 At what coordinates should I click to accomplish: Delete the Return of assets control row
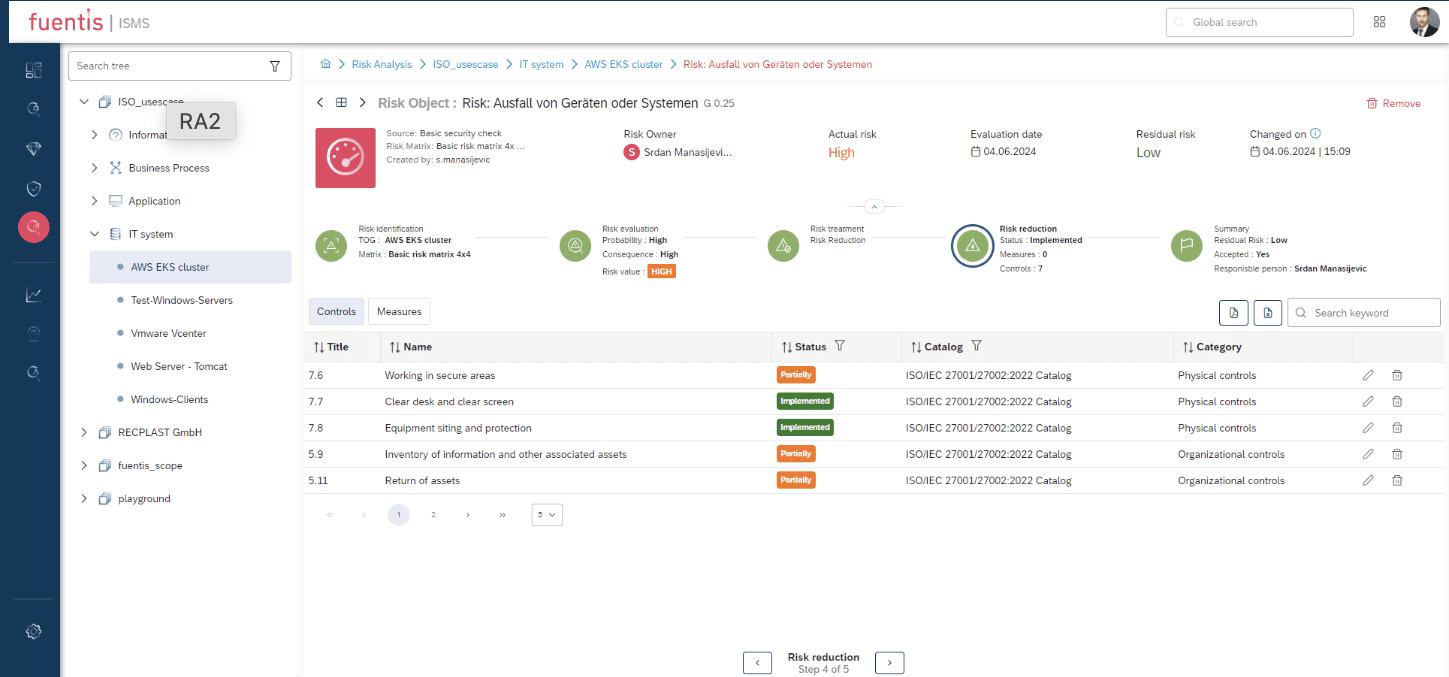coord(1397,480)
